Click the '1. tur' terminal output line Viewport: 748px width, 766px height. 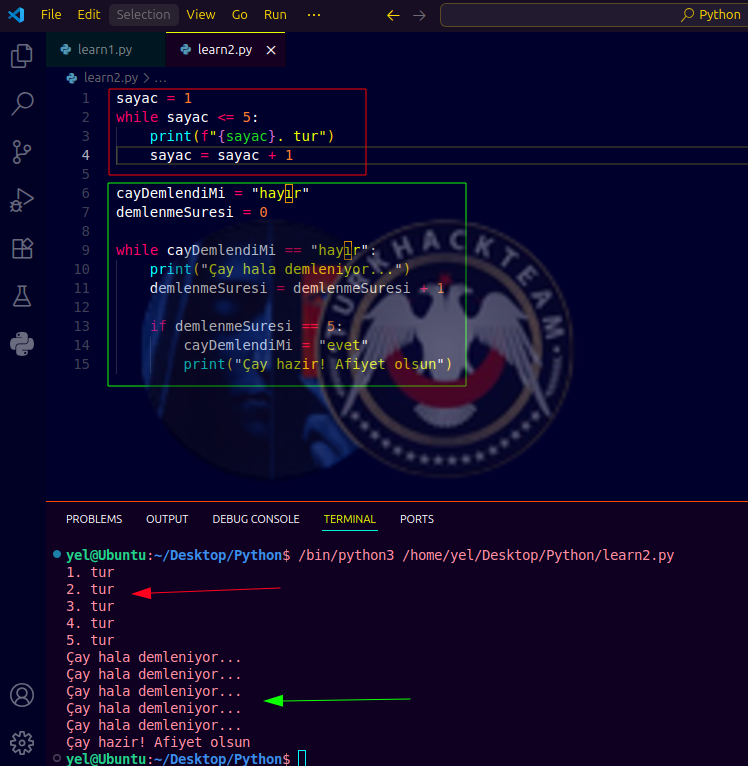(90, 572)
